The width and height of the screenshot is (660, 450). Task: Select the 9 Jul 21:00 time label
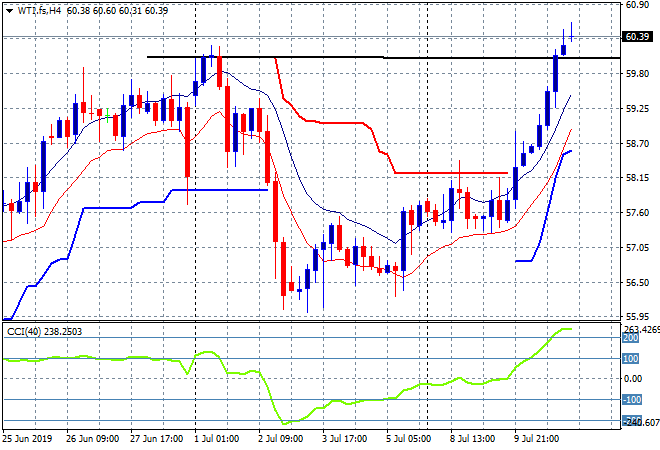(537, 439)
